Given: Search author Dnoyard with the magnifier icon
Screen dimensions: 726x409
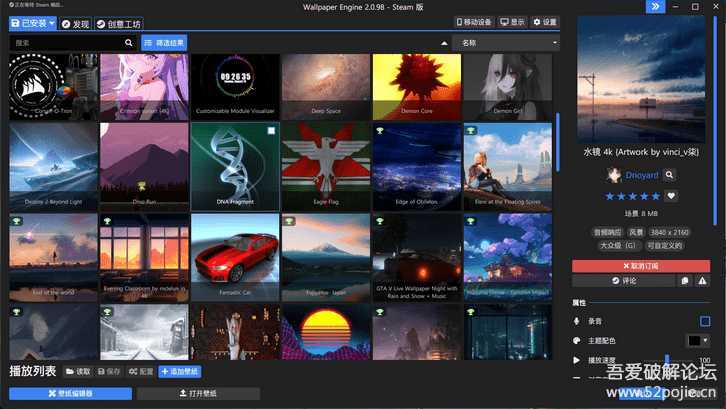Looking at the screenshot, I should [x=670, y=175].
